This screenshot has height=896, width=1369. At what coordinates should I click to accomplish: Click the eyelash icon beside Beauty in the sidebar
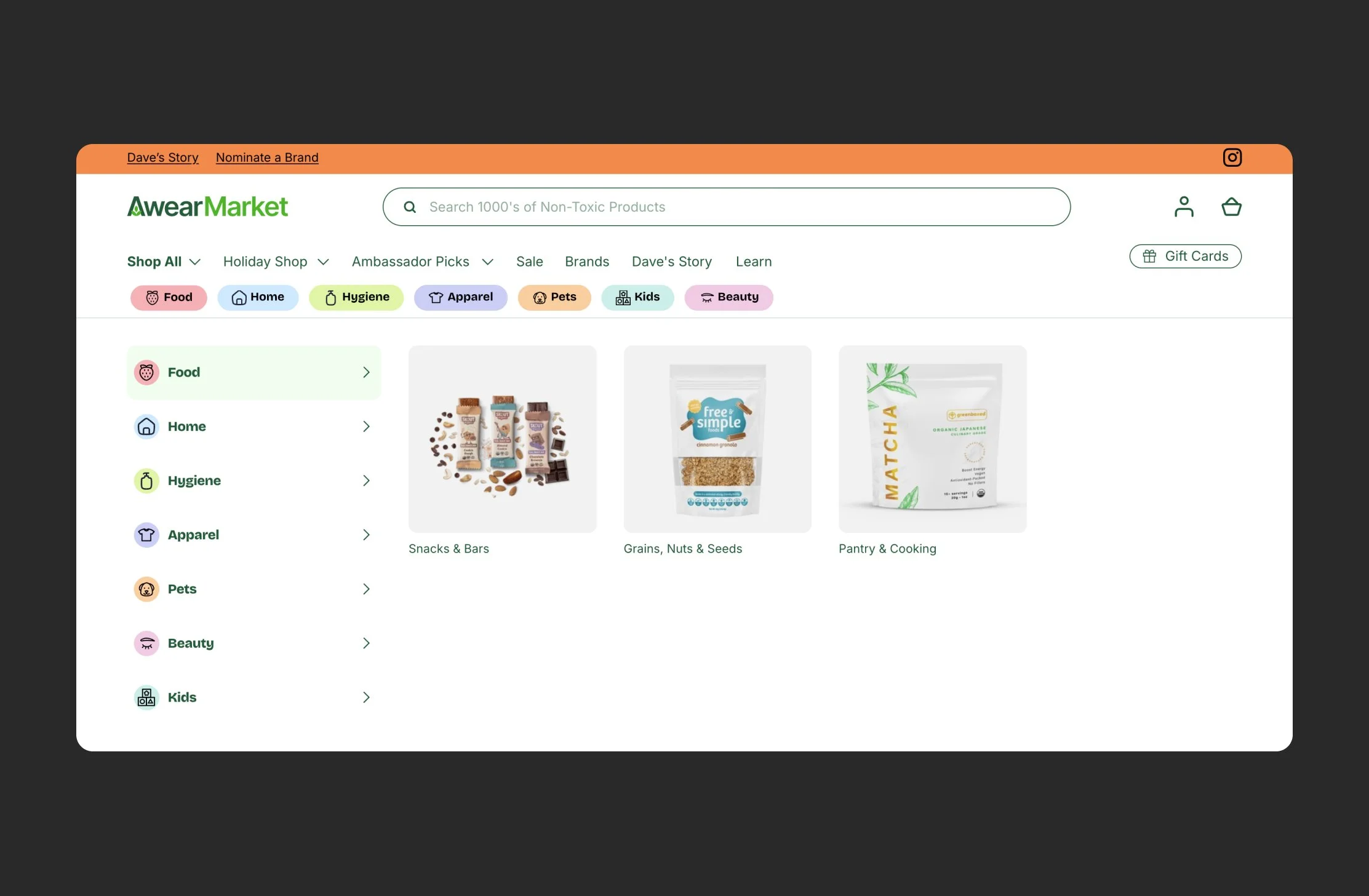point(146,643)
